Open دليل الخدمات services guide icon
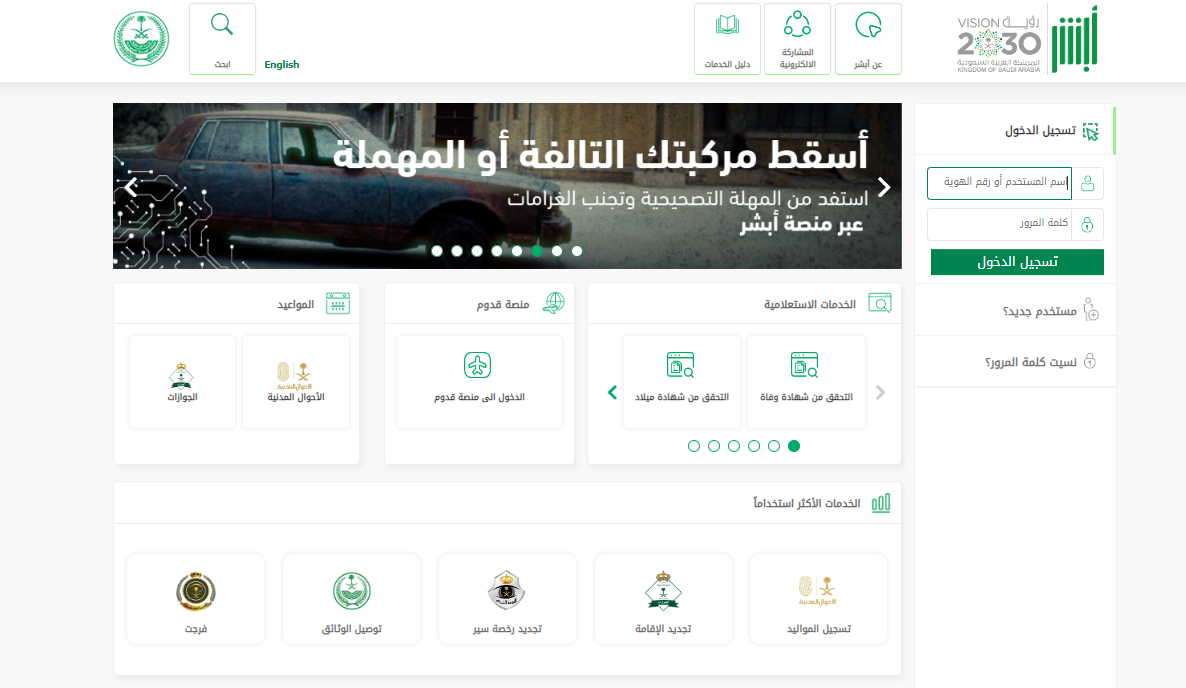 click(x=727, y=39)
